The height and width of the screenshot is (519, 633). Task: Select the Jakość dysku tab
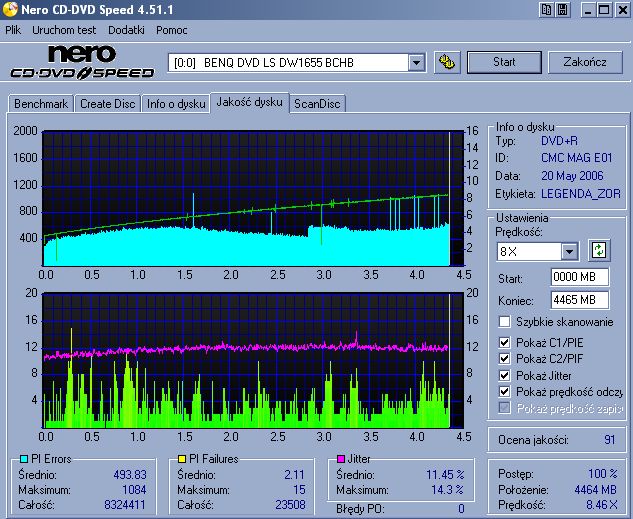pos(249,102)
